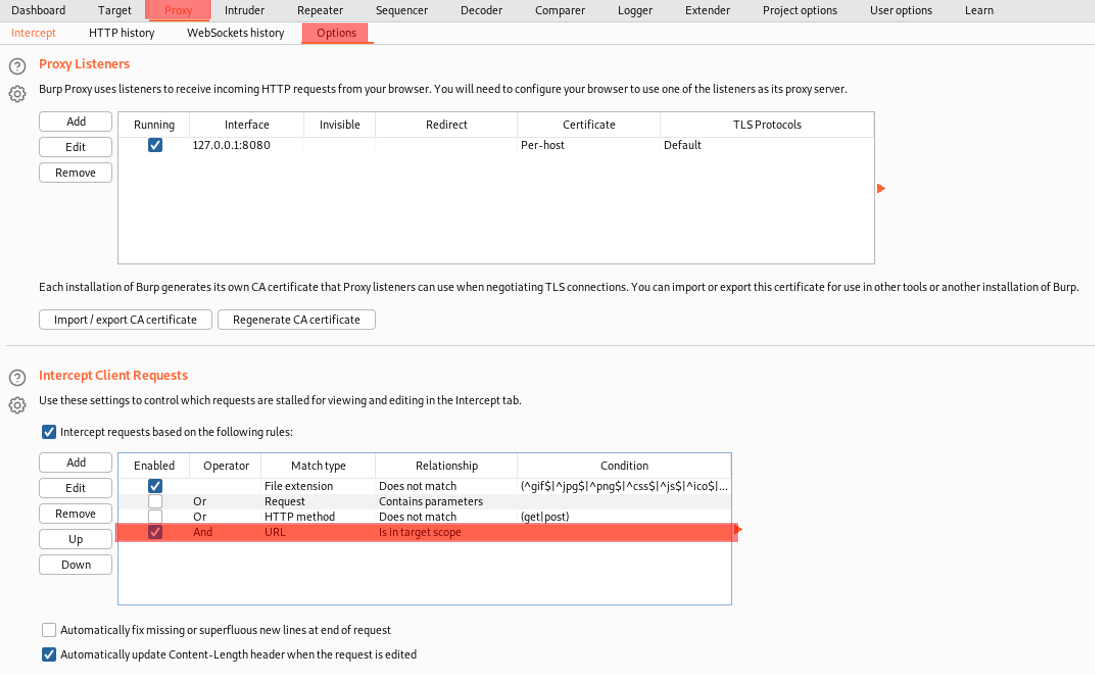Go to the Repeater tab
Viewport: 1095px width, 675px height.
click(320, 10)
